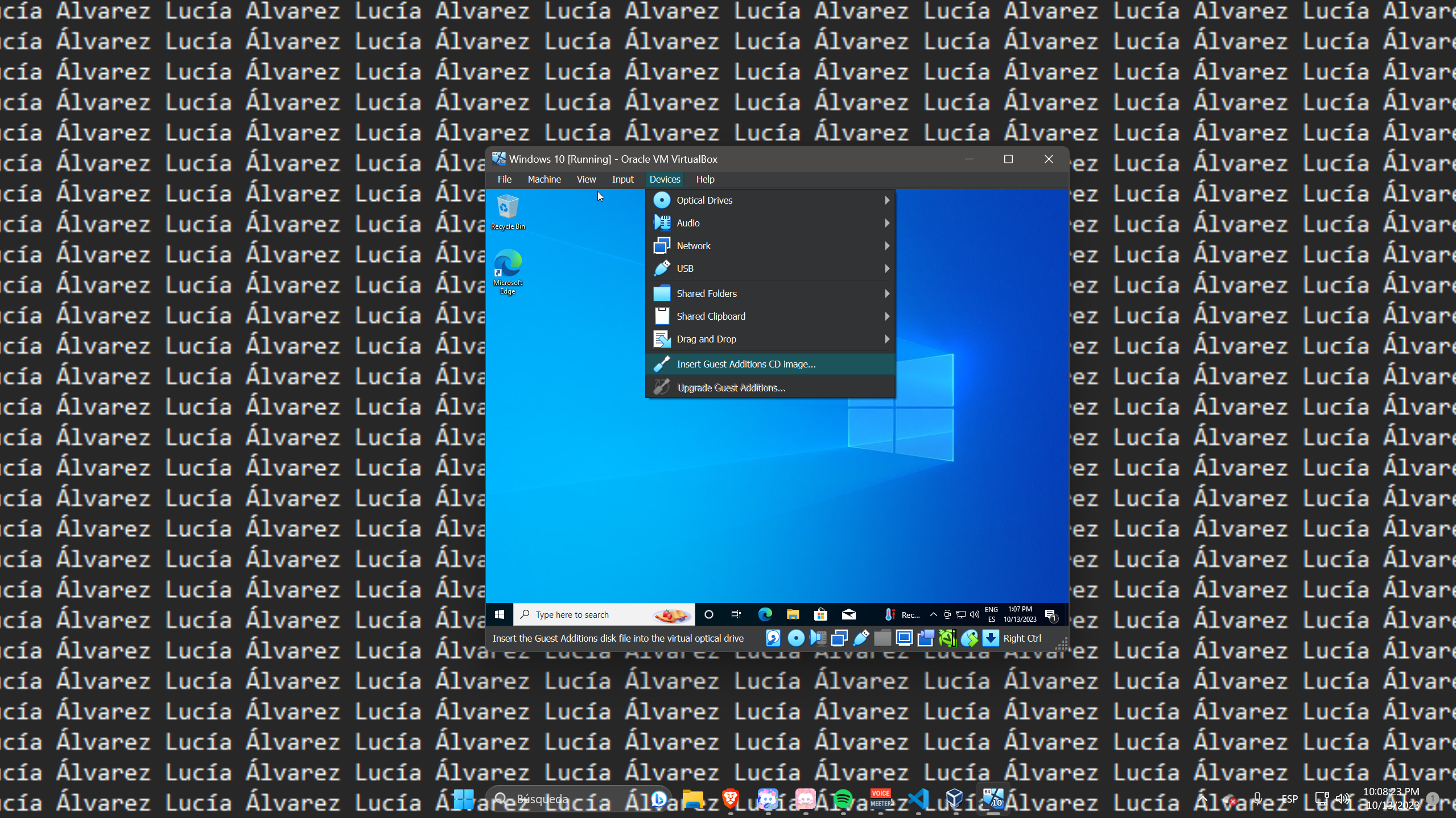
Task: Open Spotify from the host taskbar
Action: pyautogui.click(x=844, y=799)
